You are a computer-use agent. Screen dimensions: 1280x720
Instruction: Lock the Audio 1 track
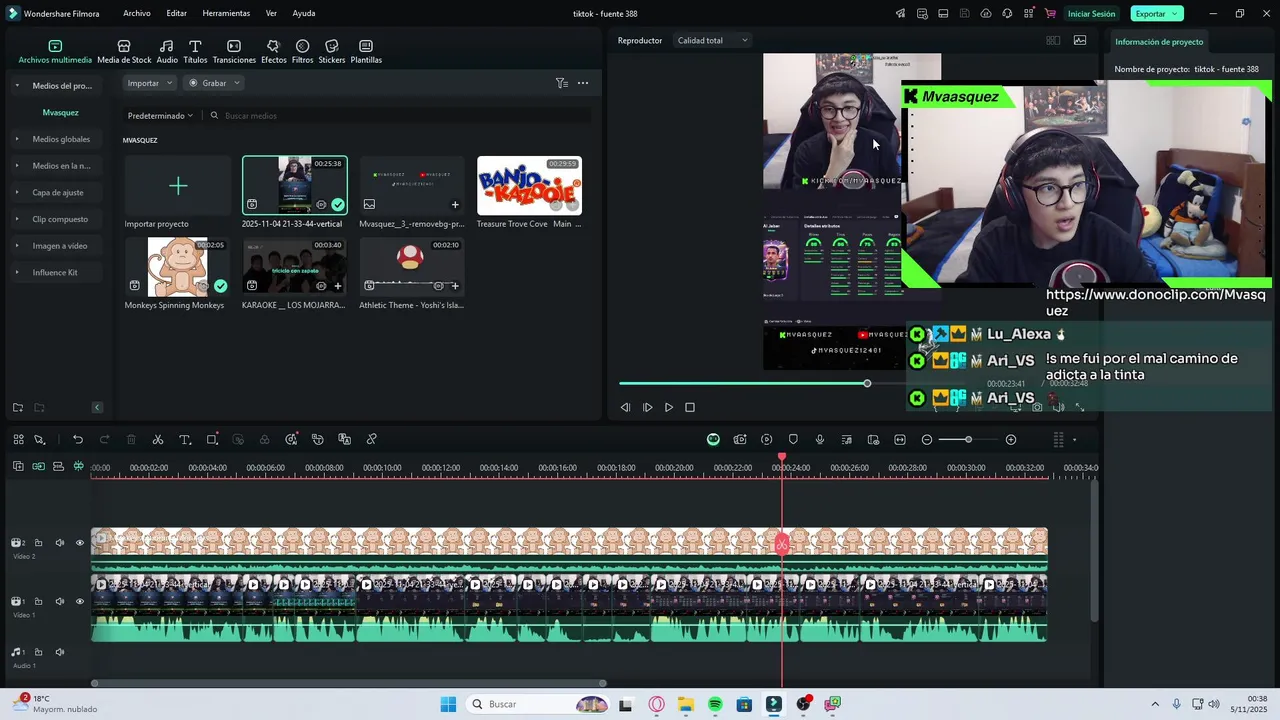(x=39, y=652)
